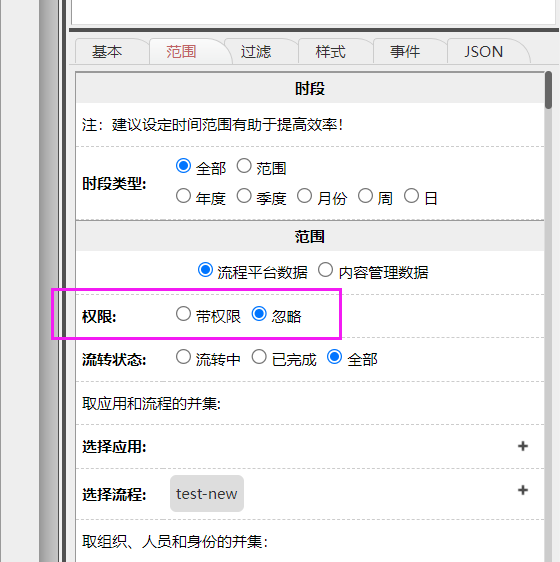The image size is (560, 562).
Task: Add an application with 选择应用 plus
Action: (523, 446)
